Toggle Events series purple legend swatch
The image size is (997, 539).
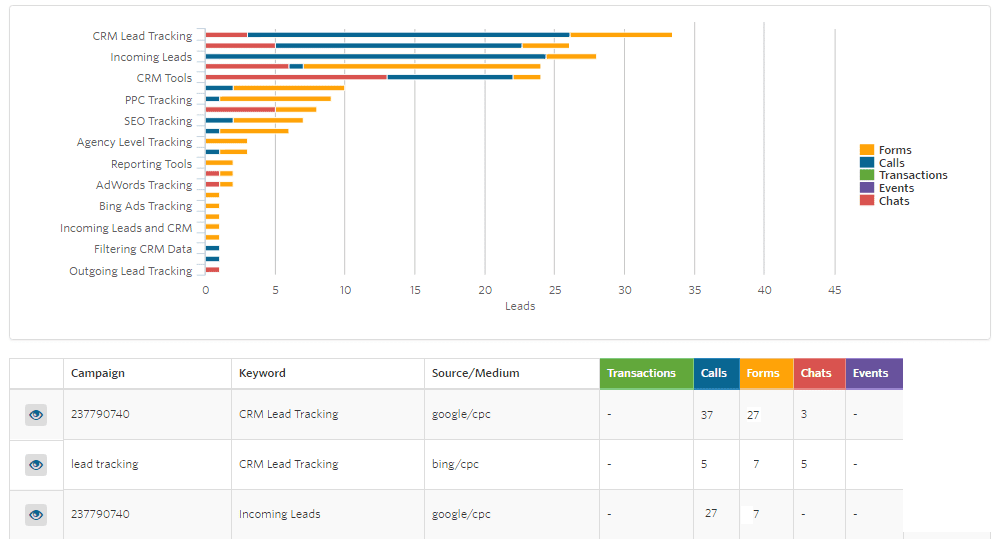point(867,188)
